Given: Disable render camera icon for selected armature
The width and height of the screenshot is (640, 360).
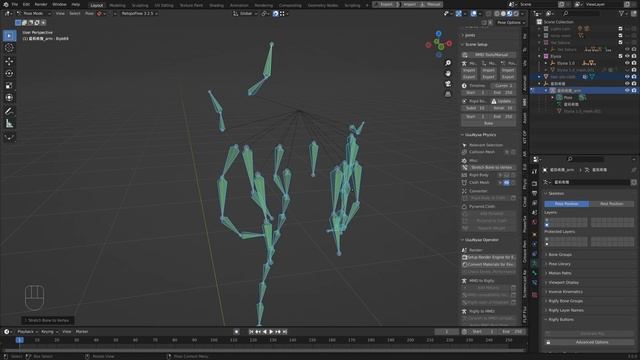Looking at the screenshot, I should pyautogui.click(x=634, y=91).
